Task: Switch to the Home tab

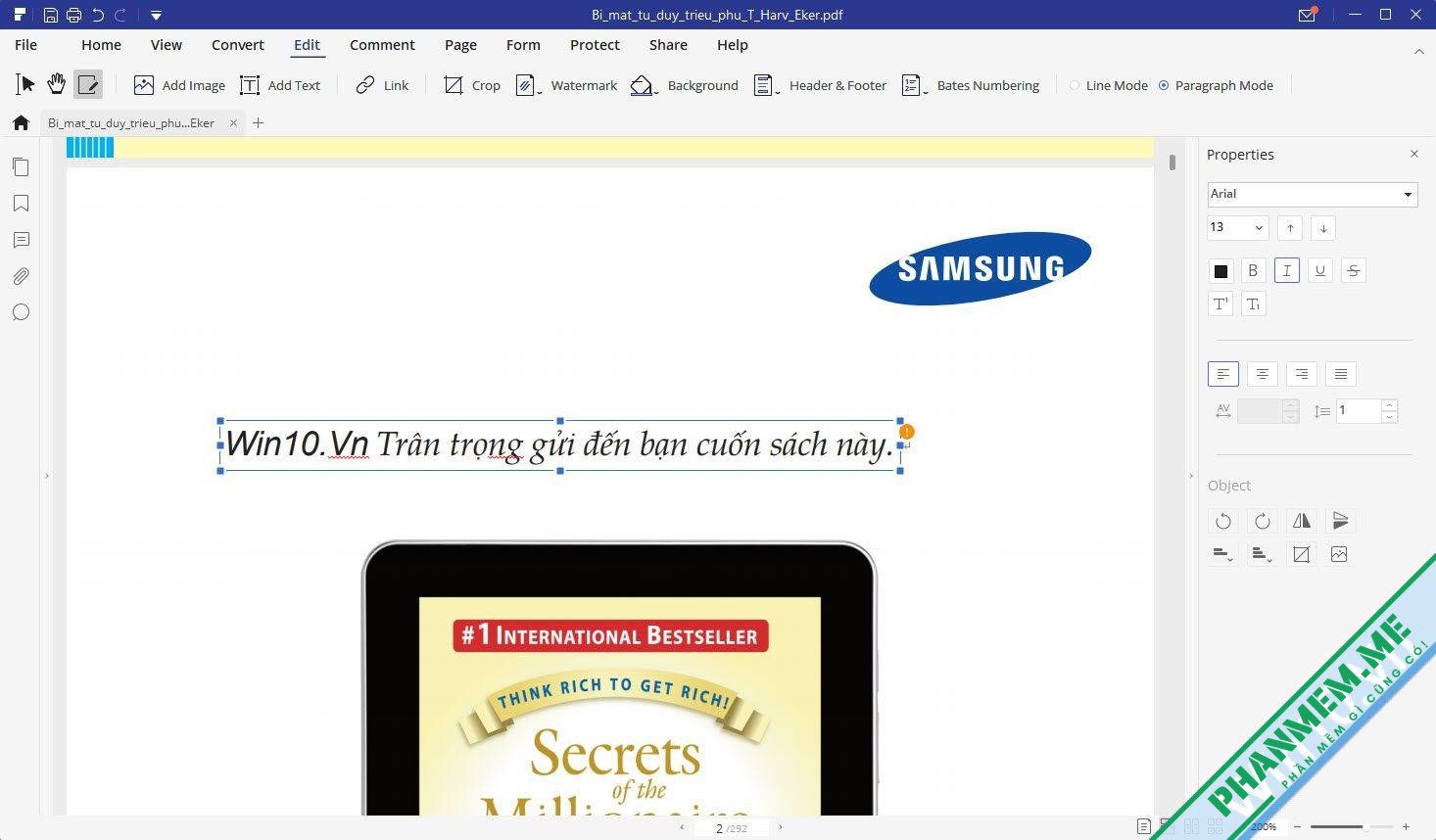Action: pyautogui.click(x=101, y=45)
